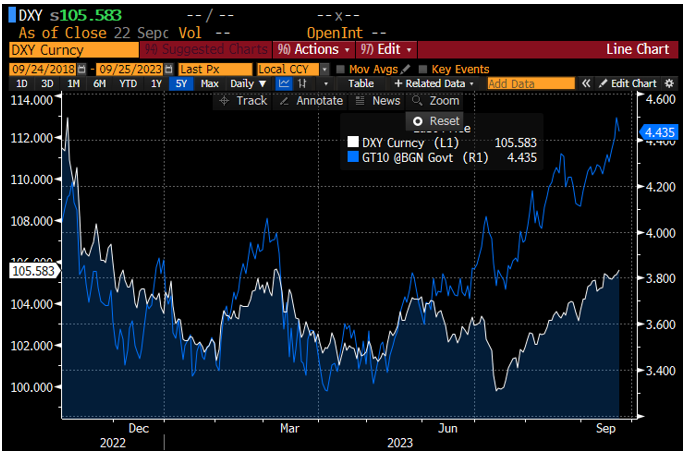Click the 105.583 left axis value tag
The image size is (687, 453).
click(x=34, y=271)
